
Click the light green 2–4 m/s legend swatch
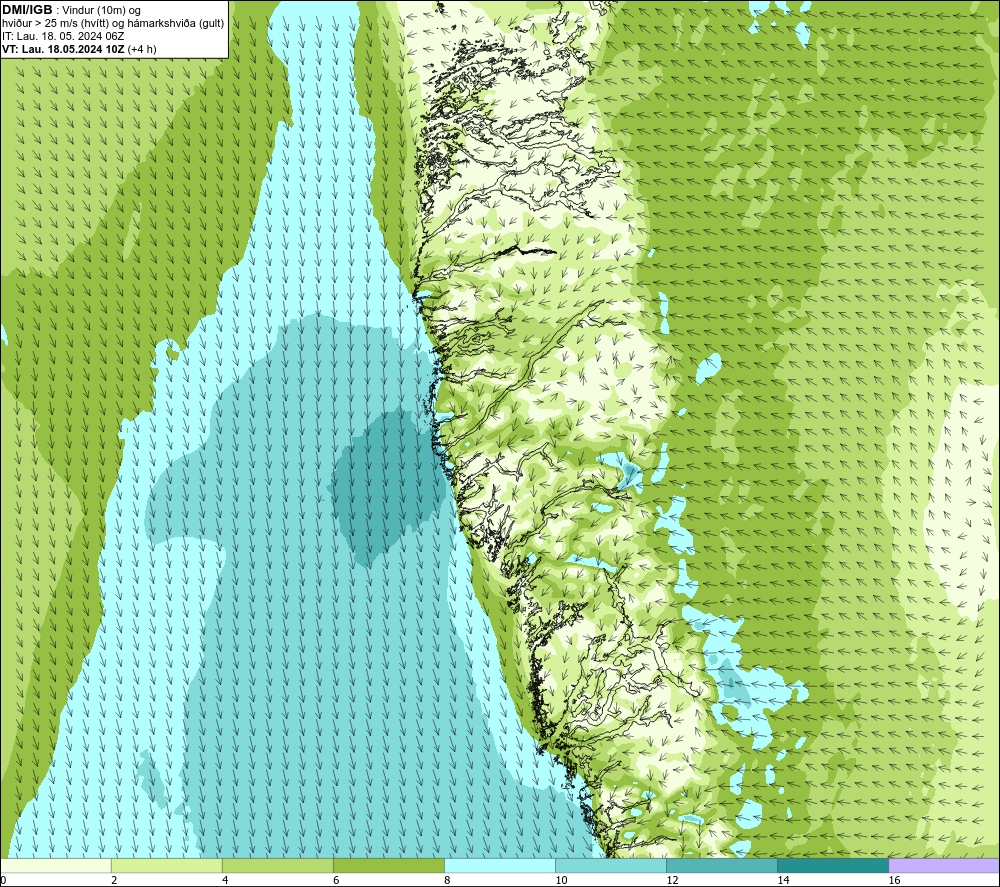point(166,866)
